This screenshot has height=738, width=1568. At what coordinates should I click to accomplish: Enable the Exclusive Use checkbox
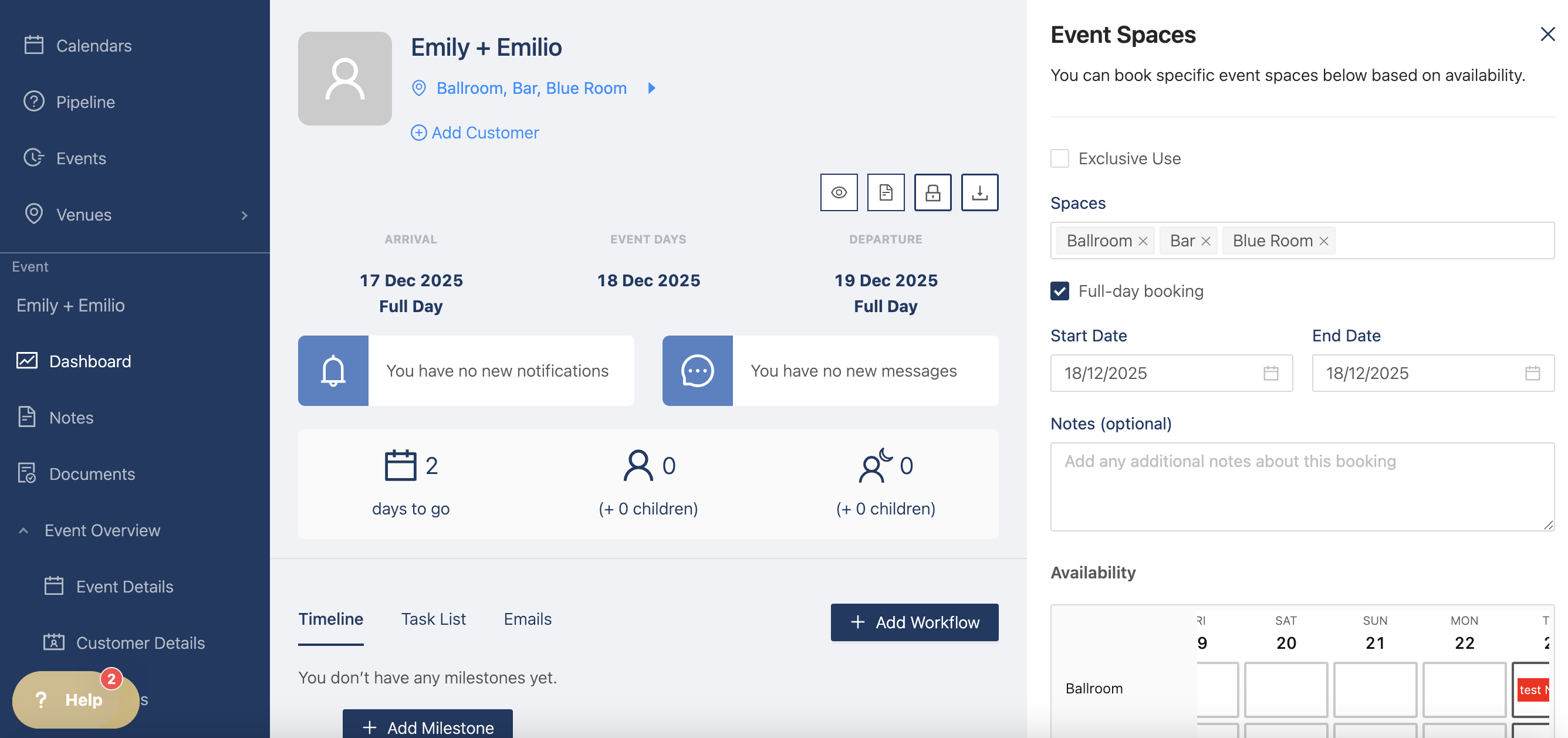coord(1059,159)
